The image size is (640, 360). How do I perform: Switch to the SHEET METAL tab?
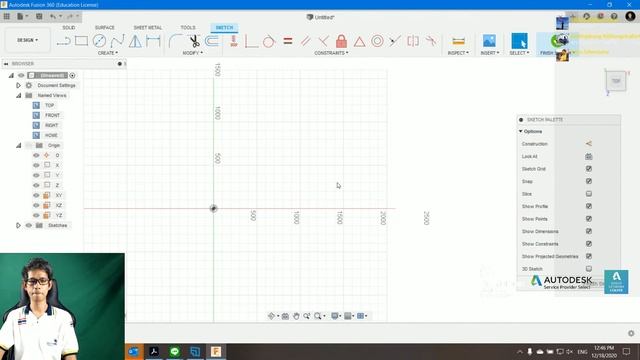tap(148, 27)
